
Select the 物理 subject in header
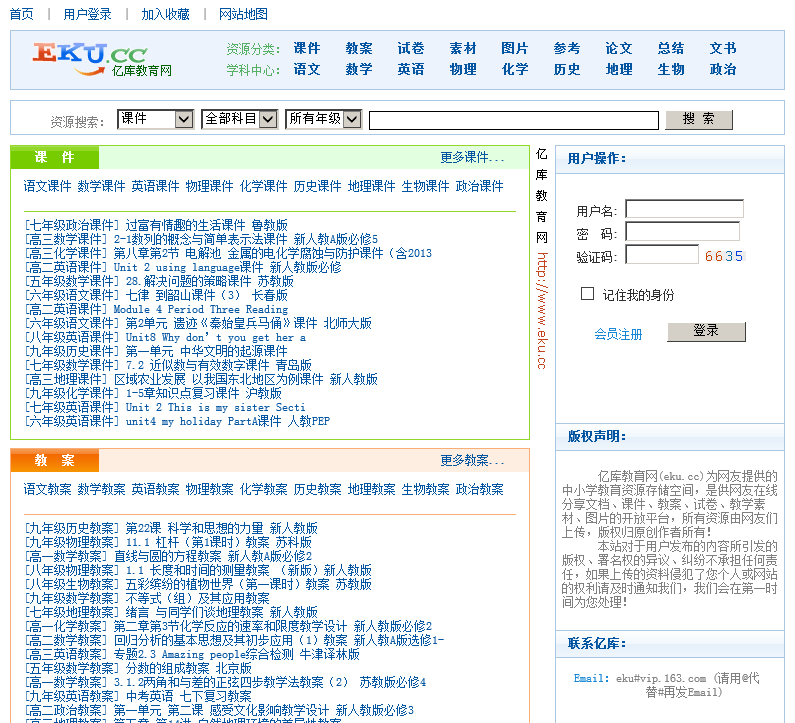click(x=463, y=69)
